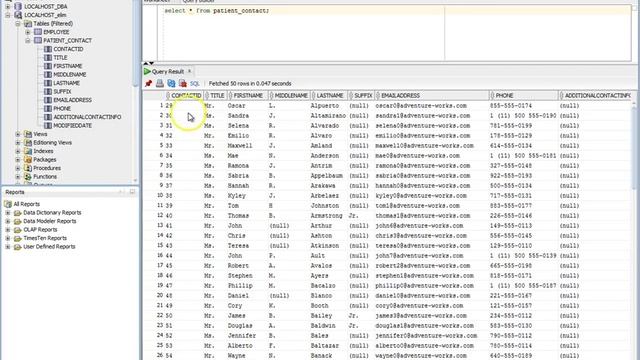Image resolution: width=640 pixels, height=360 pixels.
Task: Select the SUFFIX column in tree
Action: pyautogui.click(x=62, y=91)
